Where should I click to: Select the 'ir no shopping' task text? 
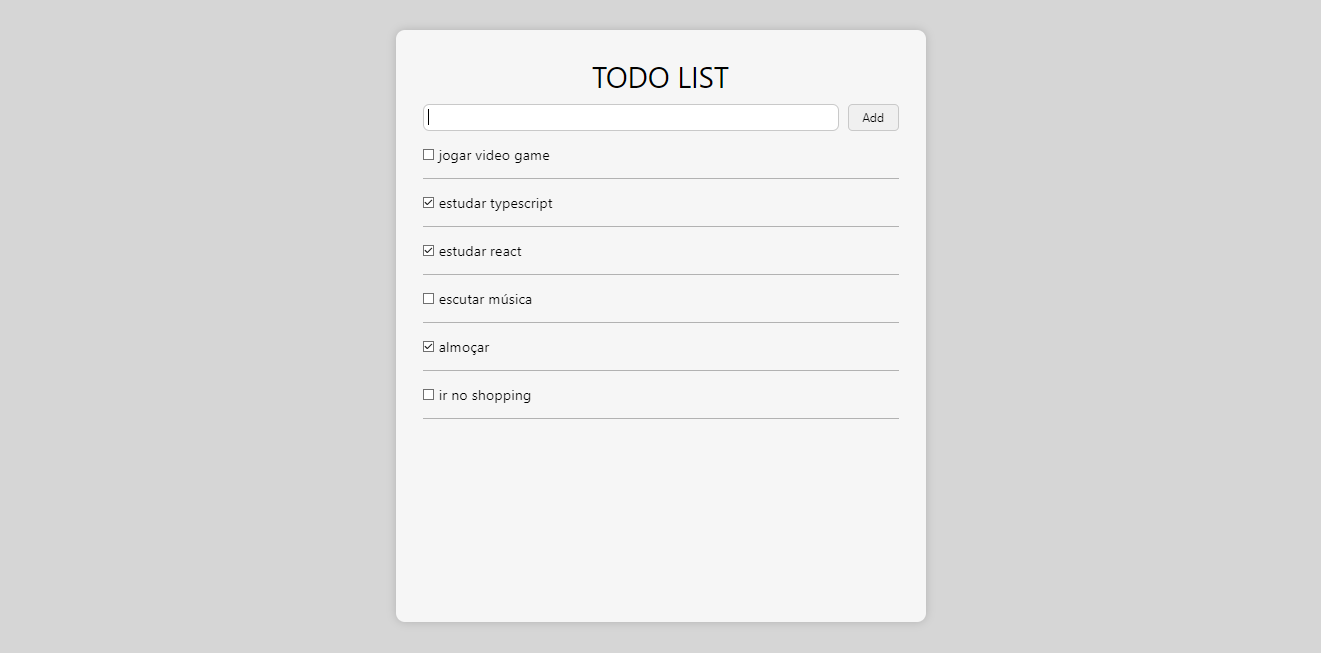click(x=484, y=395)
